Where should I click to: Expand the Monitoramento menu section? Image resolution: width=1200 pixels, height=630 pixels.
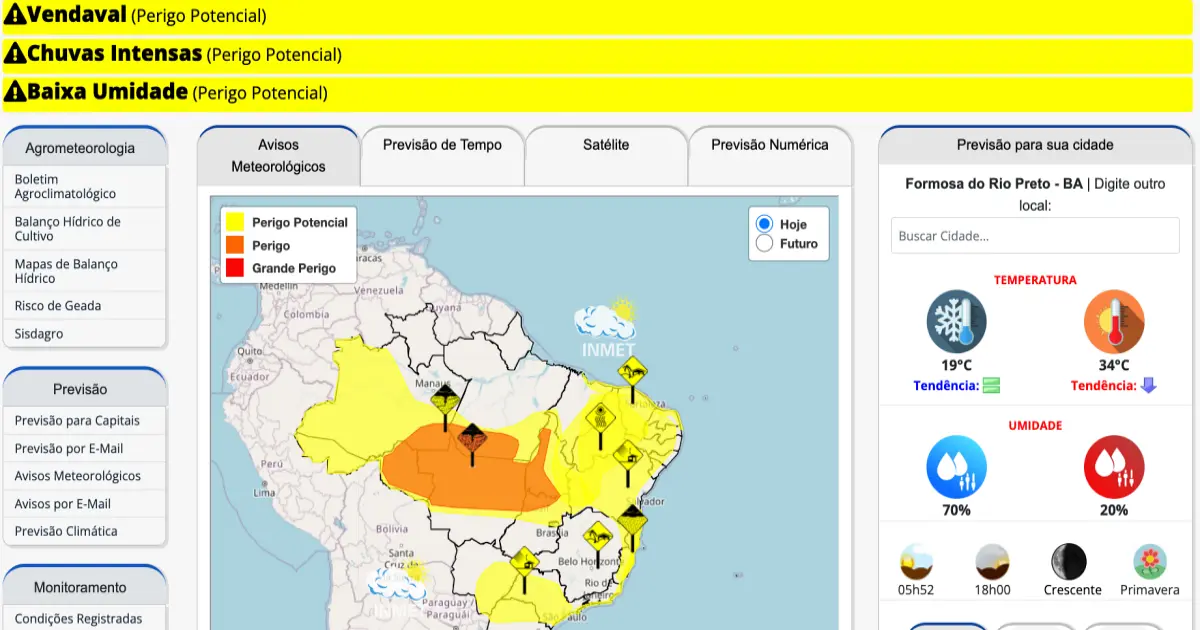pyautogui.click(x=85, y=587)
